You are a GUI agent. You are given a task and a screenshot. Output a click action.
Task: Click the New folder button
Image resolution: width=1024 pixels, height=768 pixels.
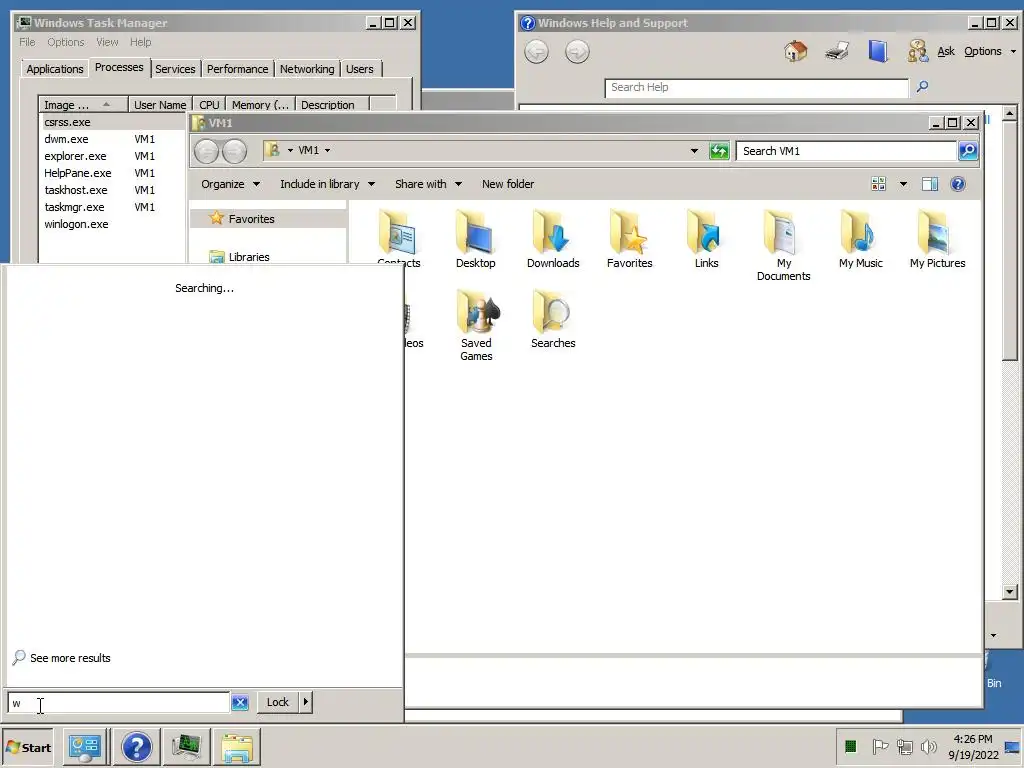click(x=508, y=184)
